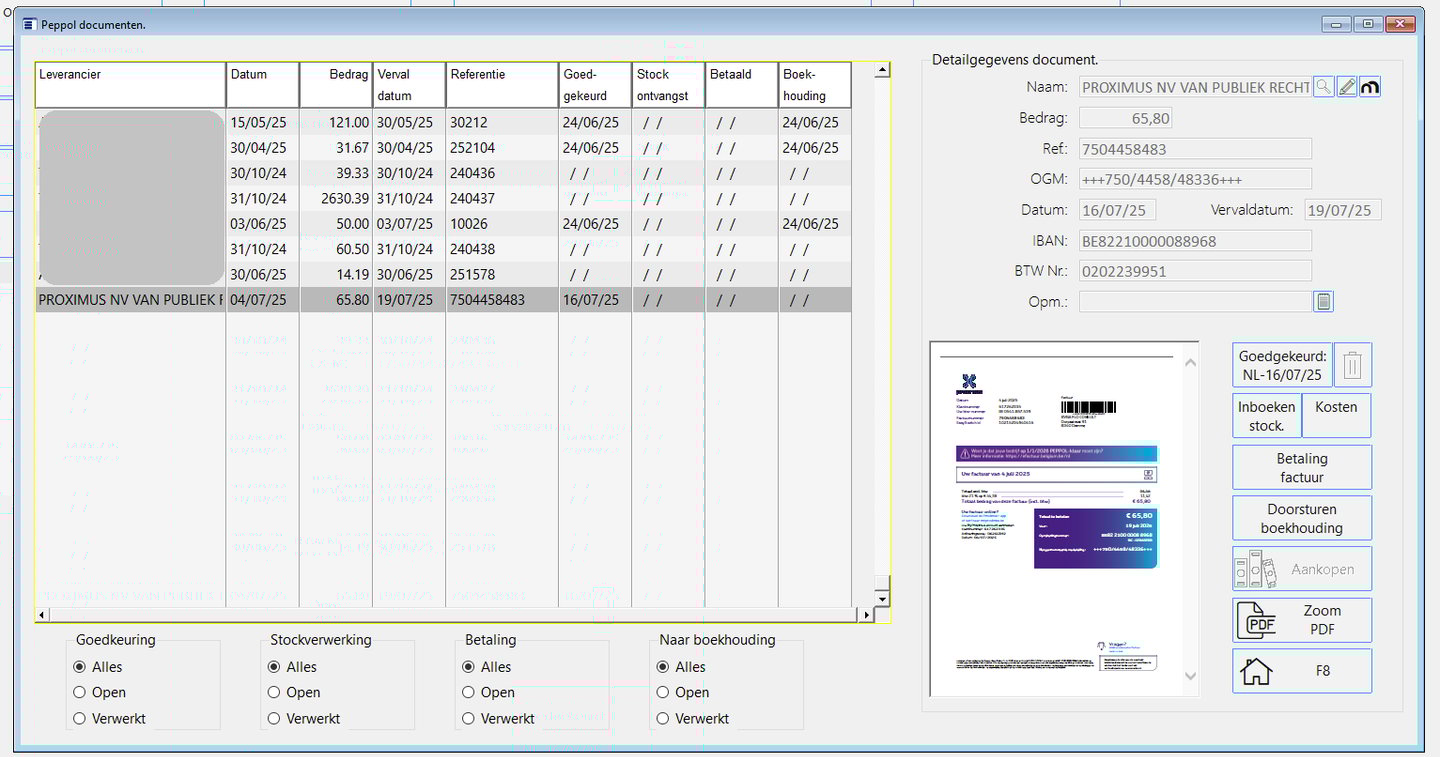This screenshot has height=757, width=1440.
Task: Select the PROXIMUS NV VAN PUBLIEK row
Action: [x=443, y=300]
